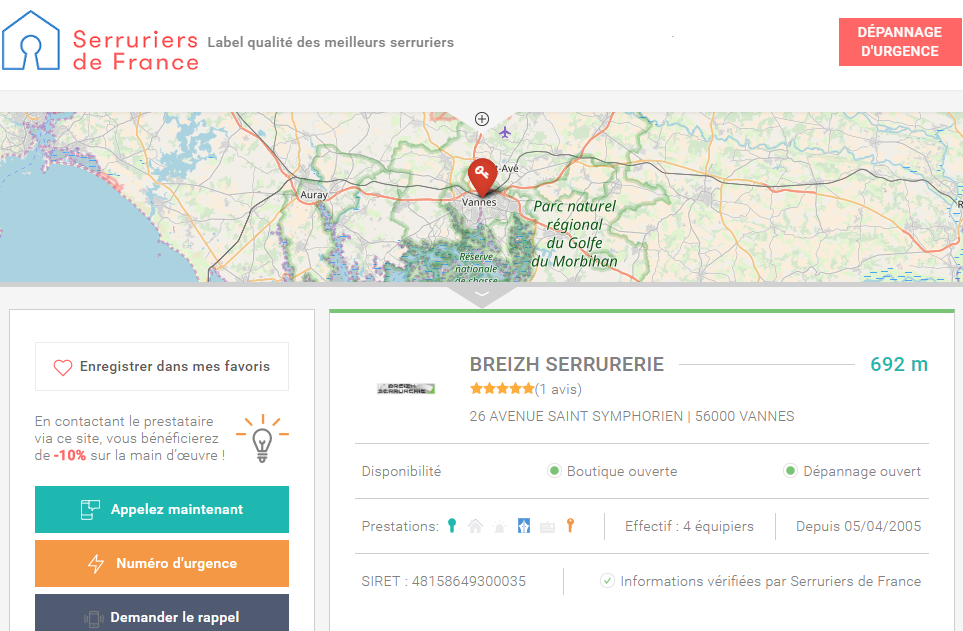This screenshot has width=963, height=631.
Task: Click the blue pen nib prestation icon
Action: 523,526
